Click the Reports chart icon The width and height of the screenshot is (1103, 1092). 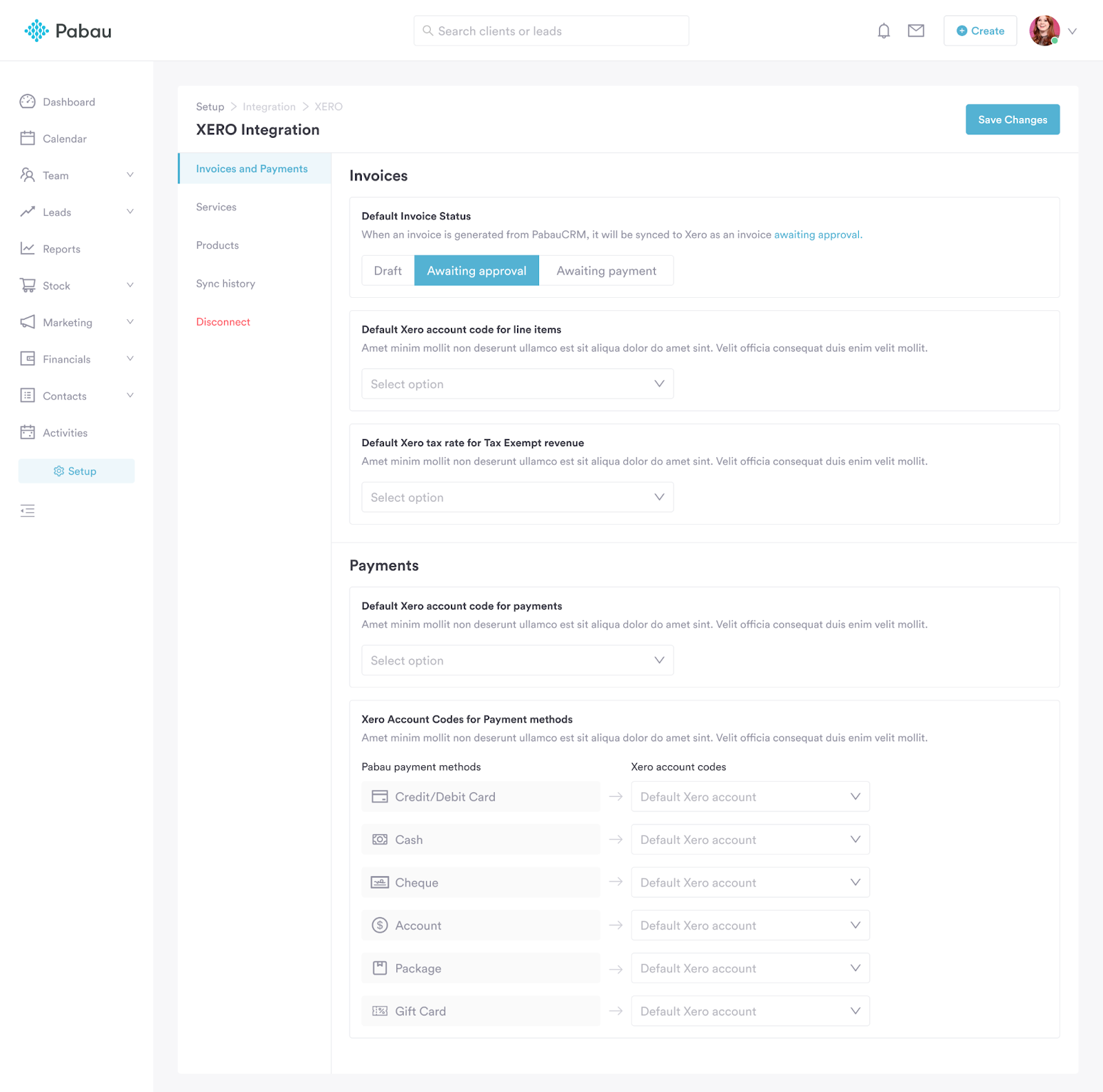click(x=28, y=248)
